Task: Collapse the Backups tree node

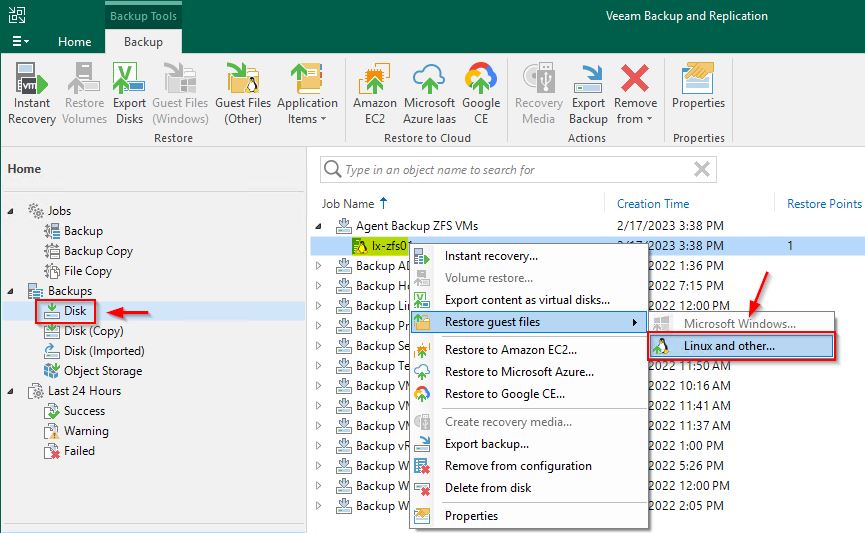Action: [x=10, y=291]
